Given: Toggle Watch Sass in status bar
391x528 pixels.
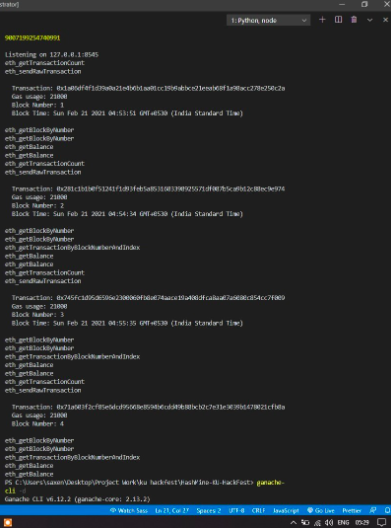Looking at the screenshot, I should (x=129, y=510).
